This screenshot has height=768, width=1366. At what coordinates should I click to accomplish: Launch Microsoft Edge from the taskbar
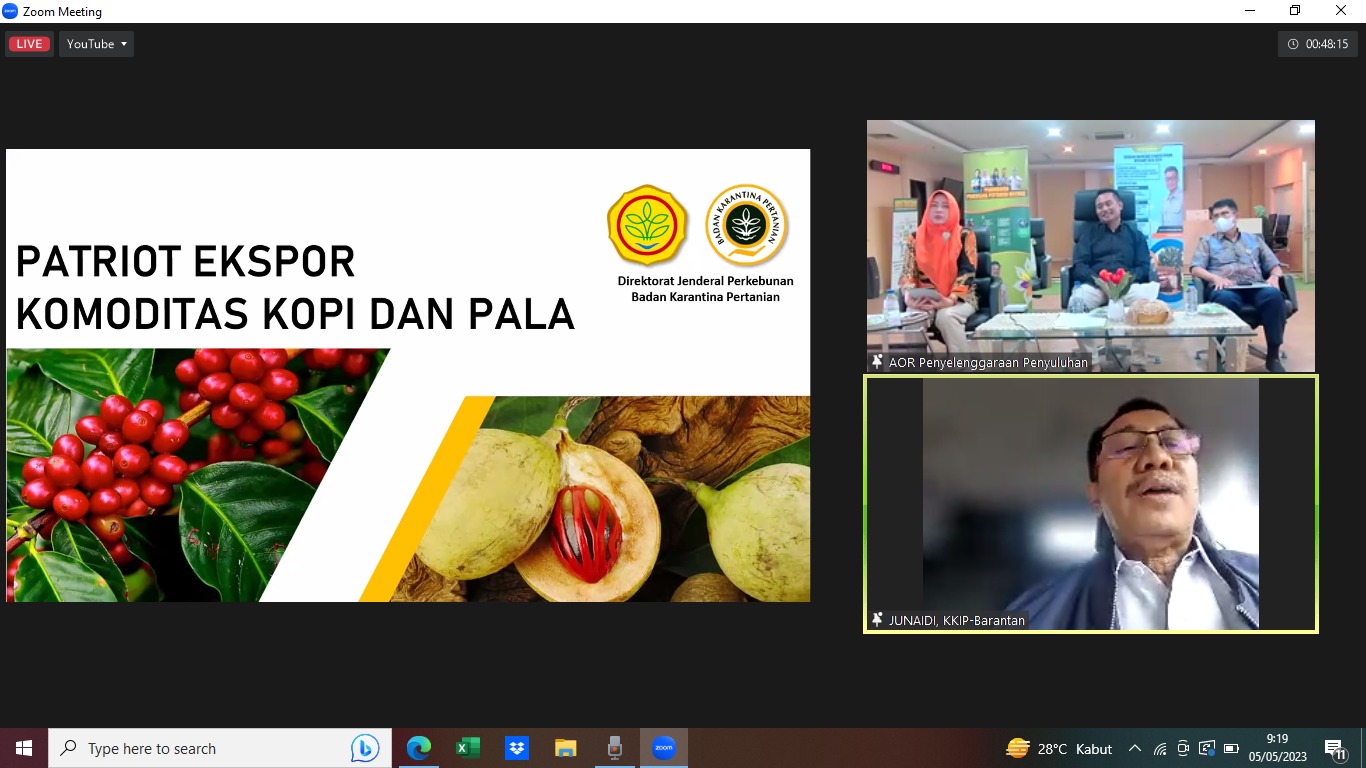point(419,748)
